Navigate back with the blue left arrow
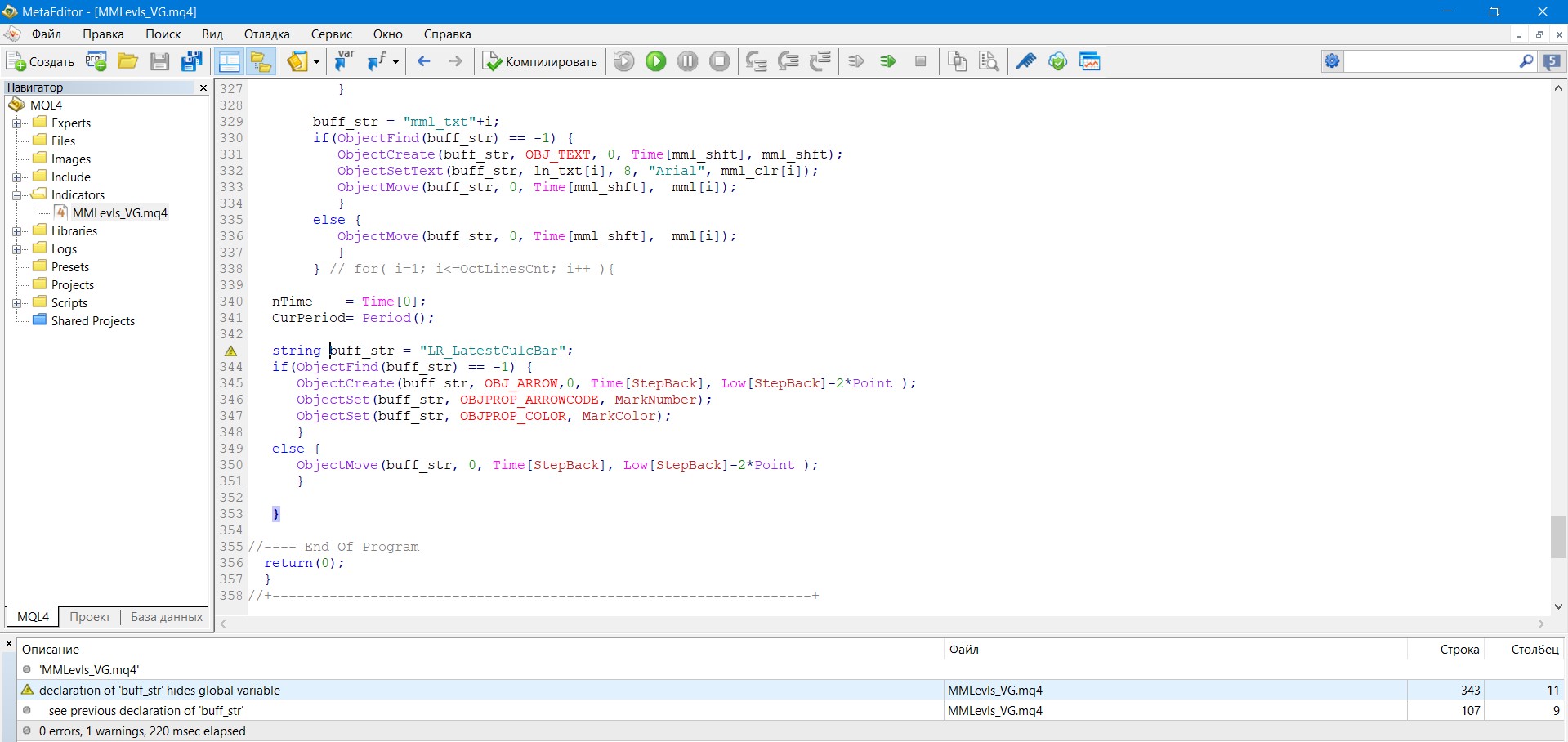The height and width of the screenshot is (742, 1568). click(423, 61)
